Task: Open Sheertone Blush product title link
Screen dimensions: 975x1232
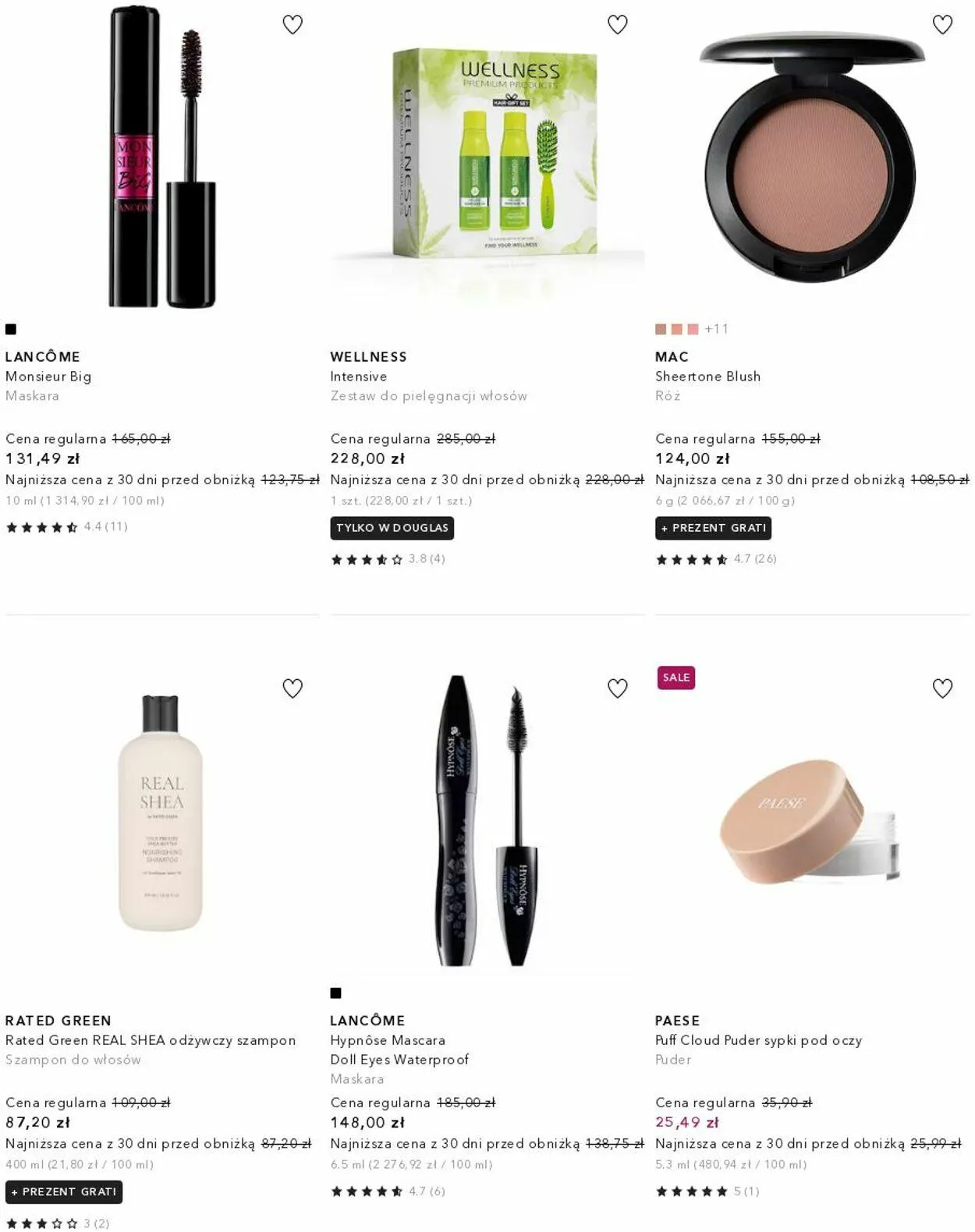Action: tap(707, 376)
